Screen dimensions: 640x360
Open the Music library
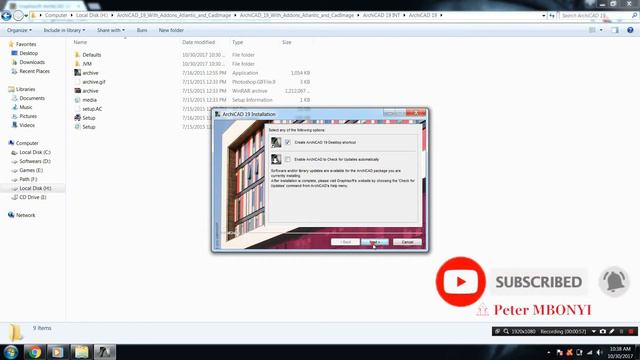pyautogui.click(x=25, y=107)
